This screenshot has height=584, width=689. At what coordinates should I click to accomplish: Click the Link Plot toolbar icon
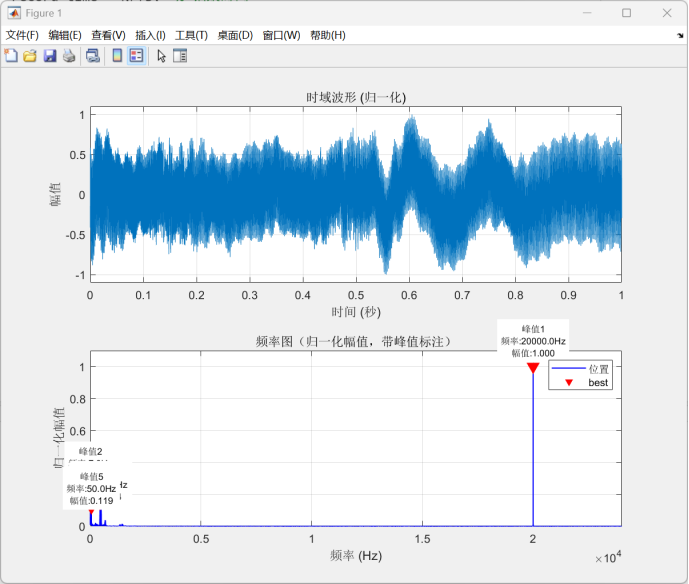(93, 56)
